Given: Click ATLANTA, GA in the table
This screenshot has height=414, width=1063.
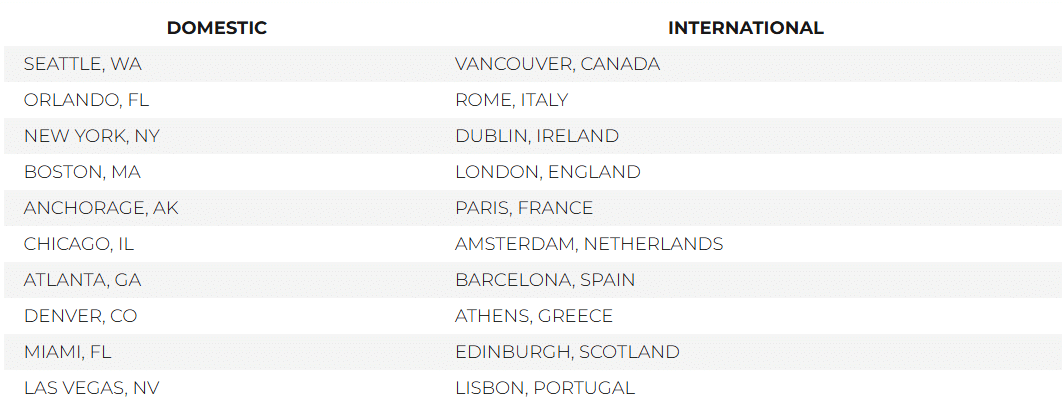Looking at the screenshot, I should [83, 280].
